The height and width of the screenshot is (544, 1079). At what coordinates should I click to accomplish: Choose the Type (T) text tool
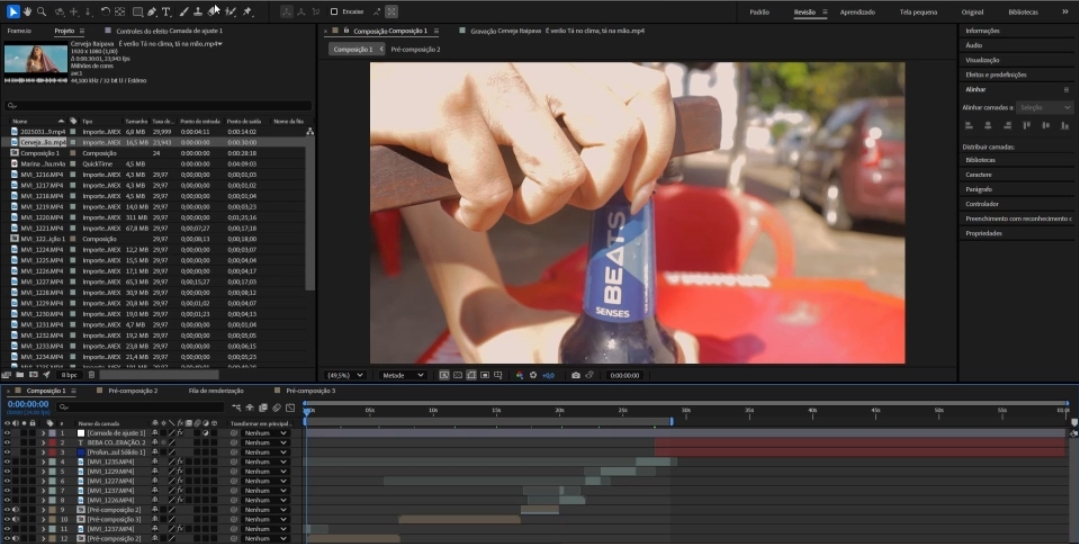point(166,12)
